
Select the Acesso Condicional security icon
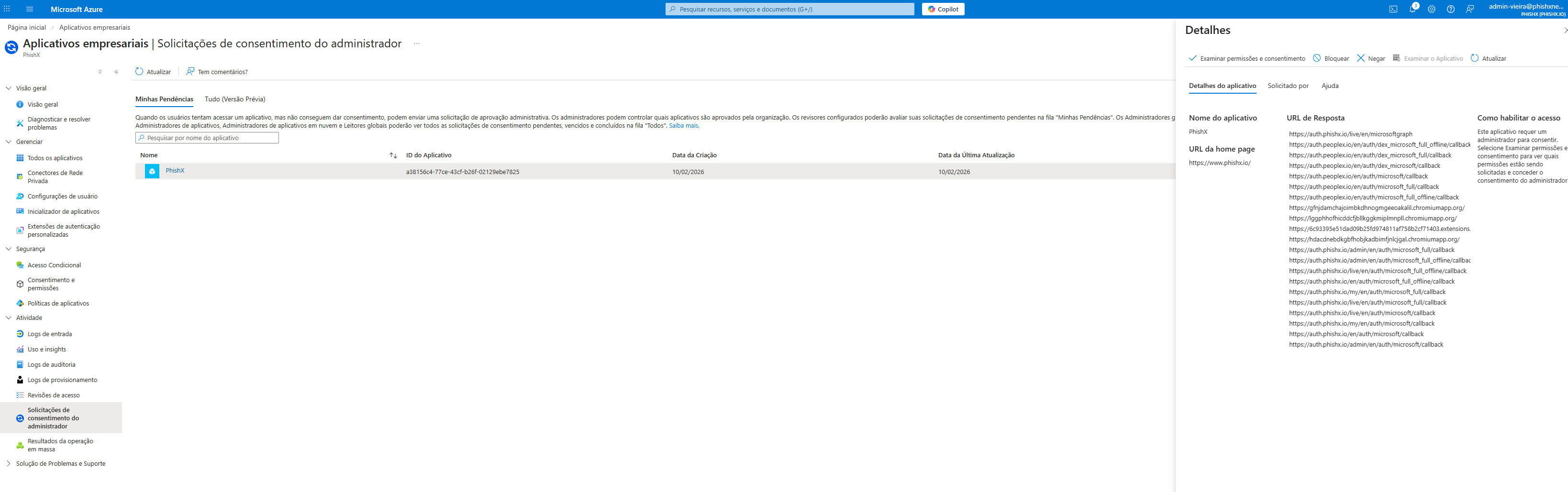[x=54, y=264]
